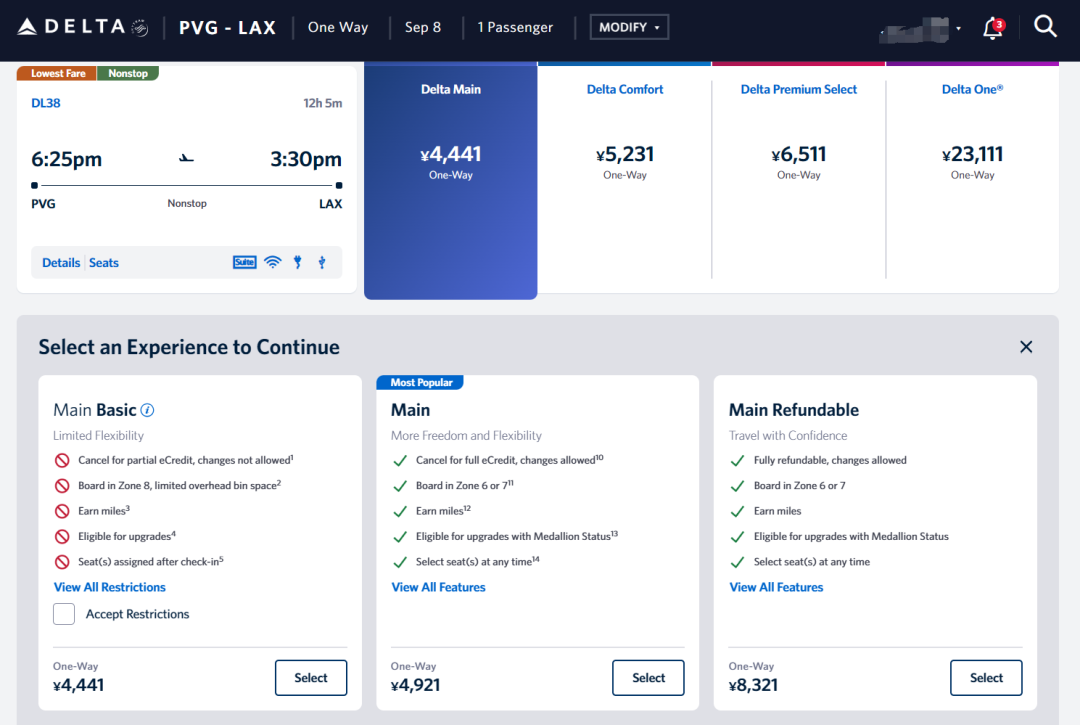Viewport: 1080px width, 725px height.
Task: Click the USB port amenity icon
Action: pos(321,262)
